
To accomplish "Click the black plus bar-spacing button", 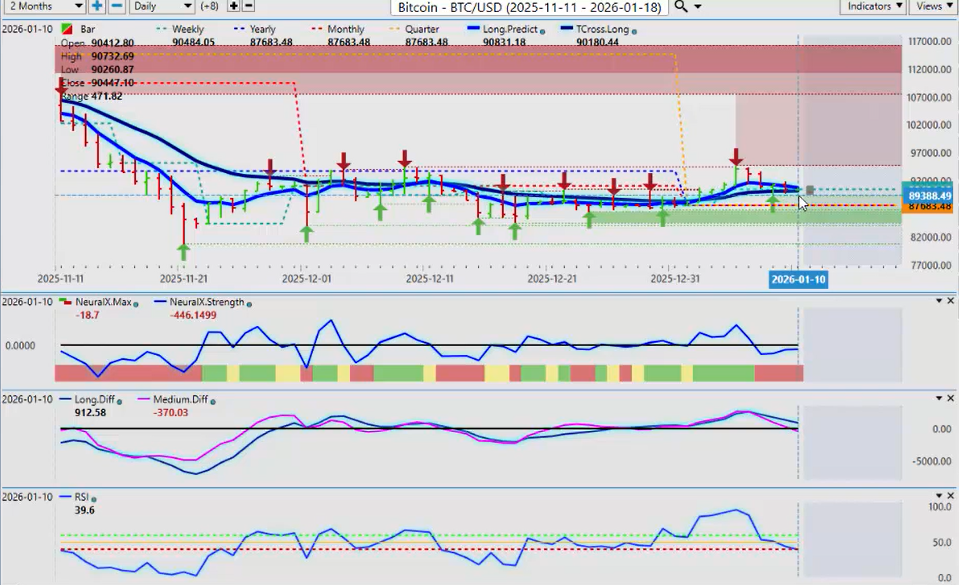I will point(233,6).
